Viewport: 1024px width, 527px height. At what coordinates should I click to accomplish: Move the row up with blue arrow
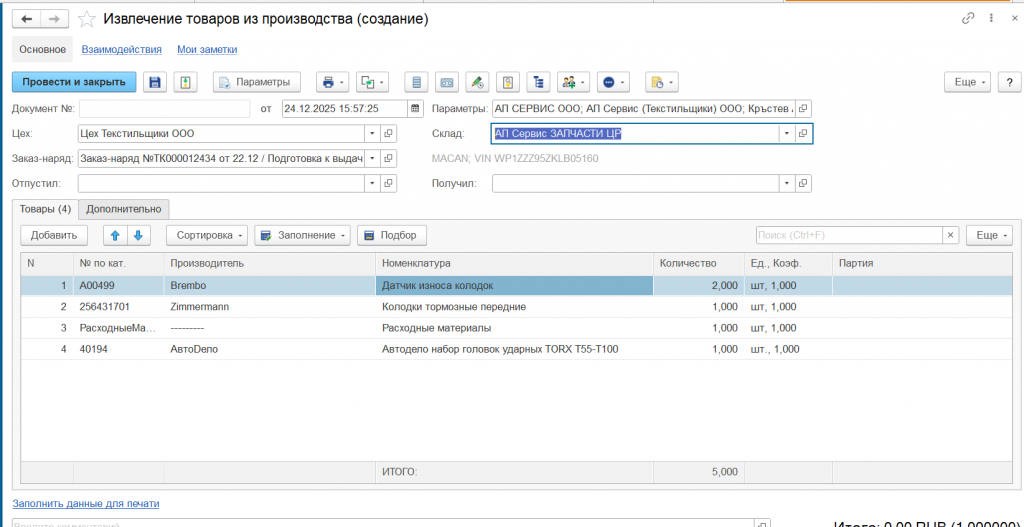click(x=115, y=235)
